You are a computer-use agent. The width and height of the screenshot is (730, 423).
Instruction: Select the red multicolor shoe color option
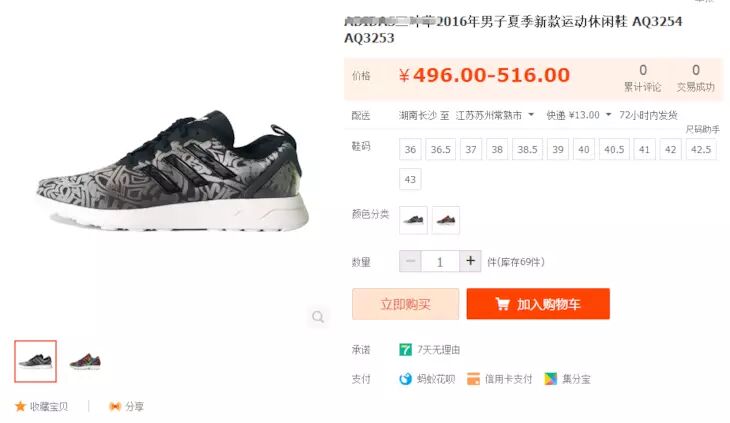(446, 220)
